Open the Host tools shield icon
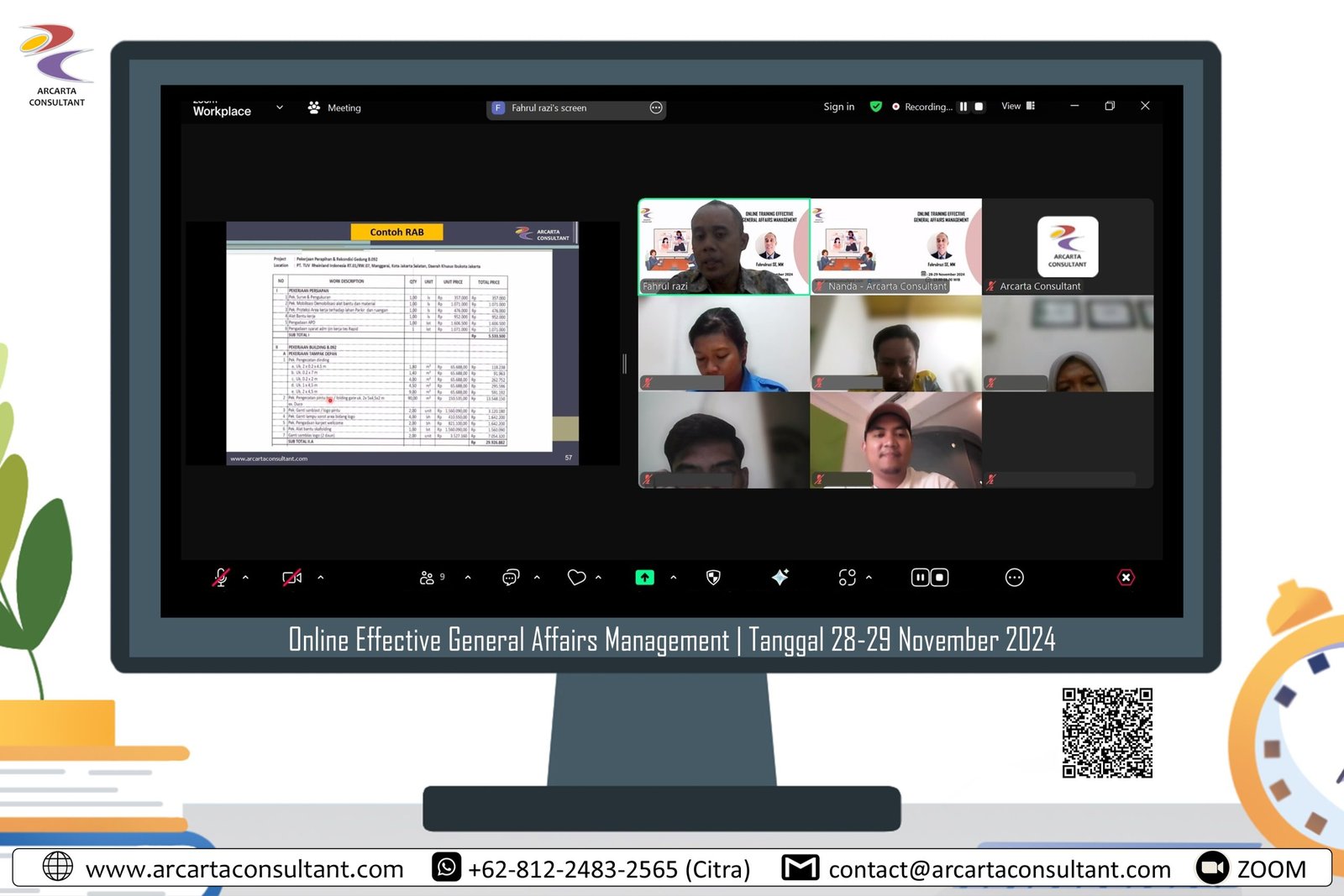The height and width of the screenshot is (896, 1344). click(713, 578)
